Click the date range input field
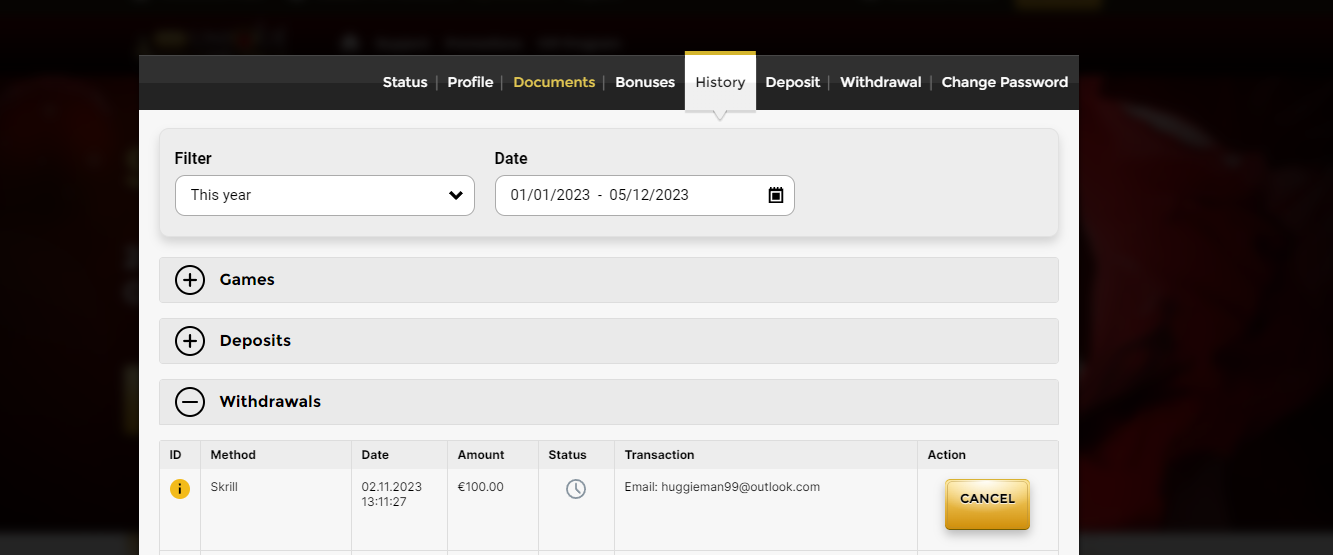Image resolution: width=1333 pixels, height=555 pixels. (630, 195)
